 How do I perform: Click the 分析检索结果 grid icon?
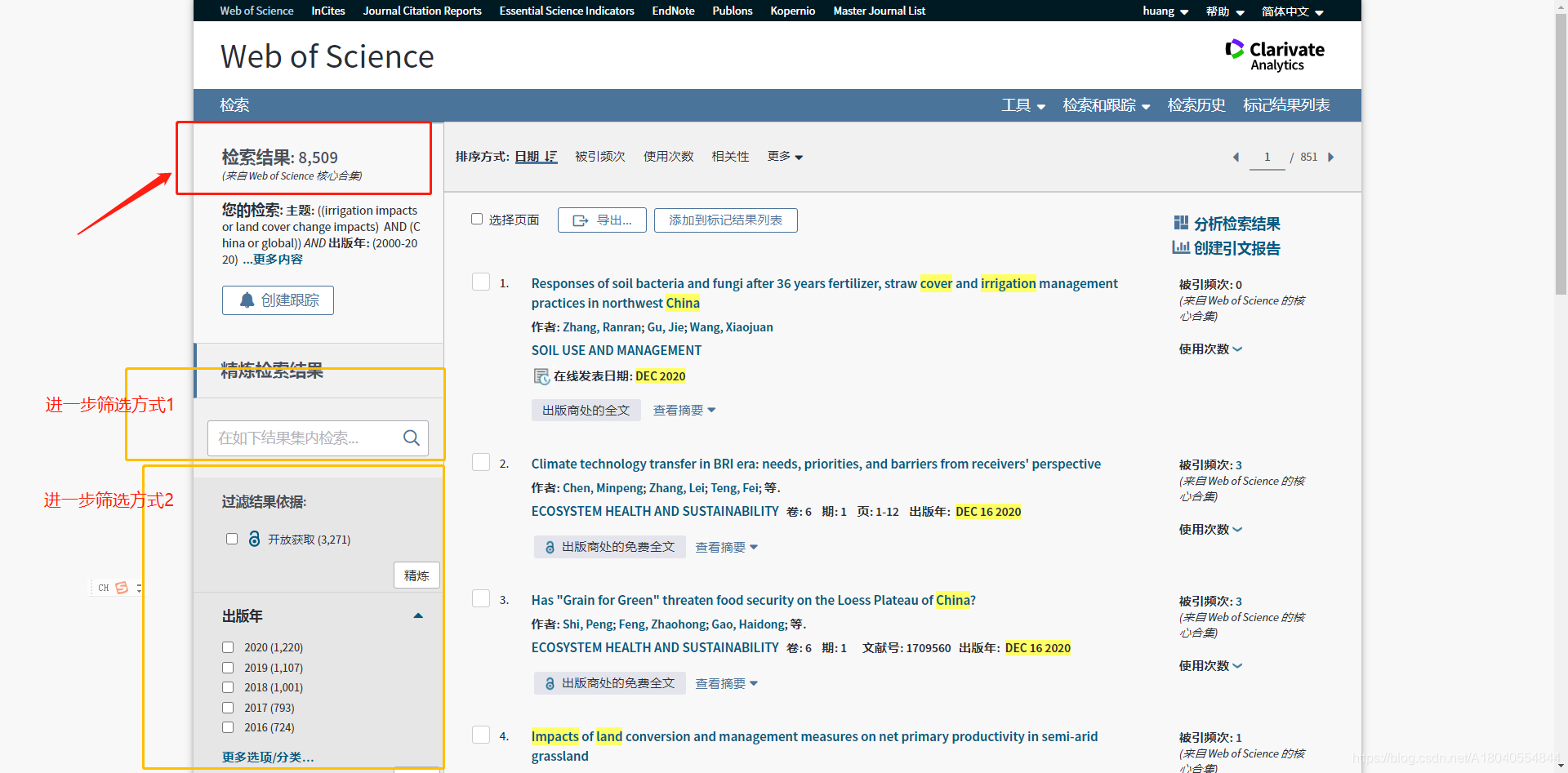1181,223
